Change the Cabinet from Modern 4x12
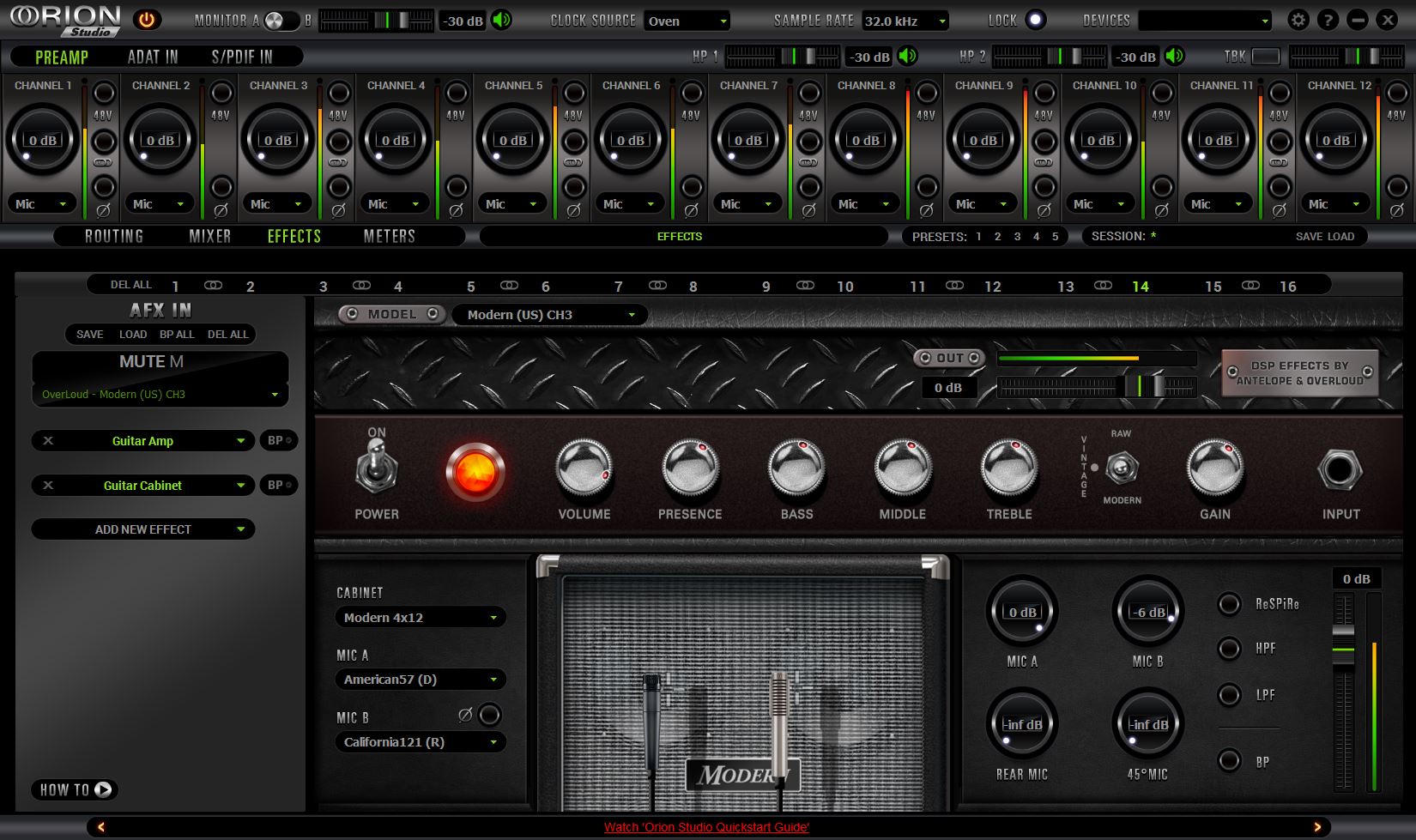This screenshot has height=840, width=1416. click(x=420, y=616)
